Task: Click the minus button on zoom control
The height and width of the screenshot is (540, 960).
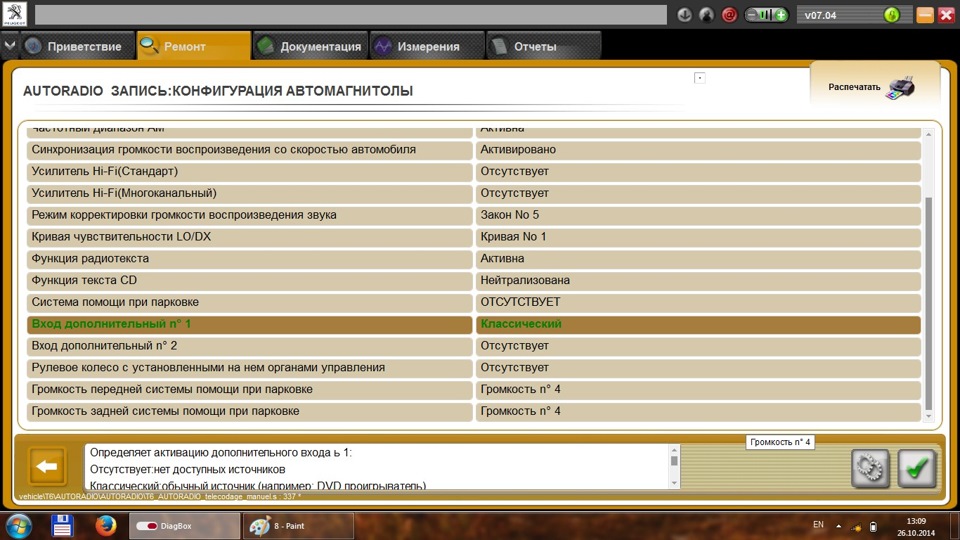Action: tap(752, 15)
